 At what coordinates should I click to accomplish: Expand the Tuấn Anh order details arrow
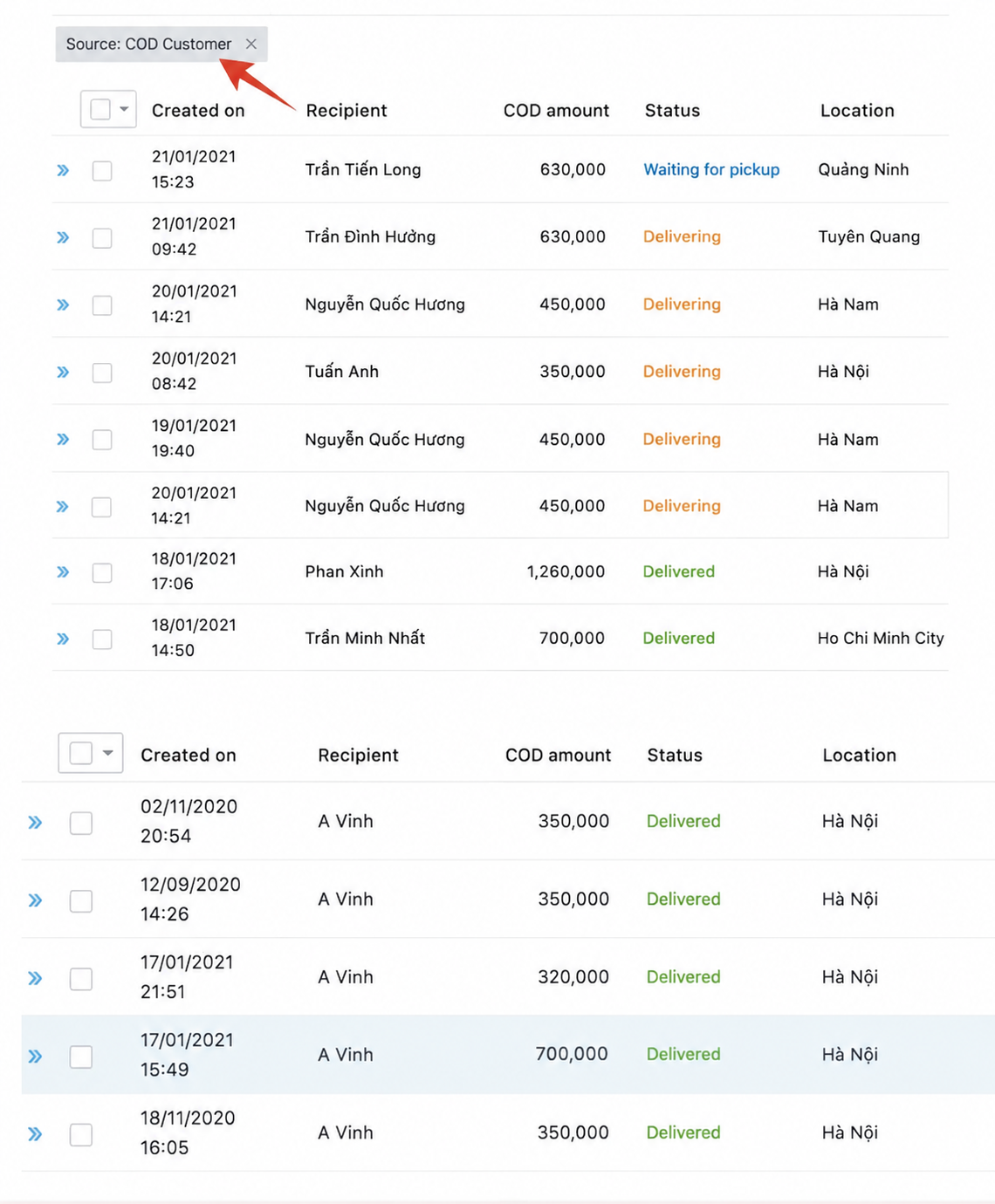click(63, 373)
